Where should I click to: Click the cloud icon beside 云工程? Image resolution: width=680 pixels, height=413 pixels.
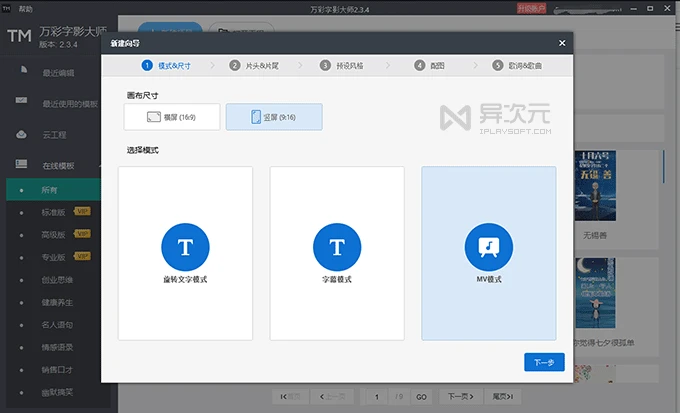[x=21, y=134]
